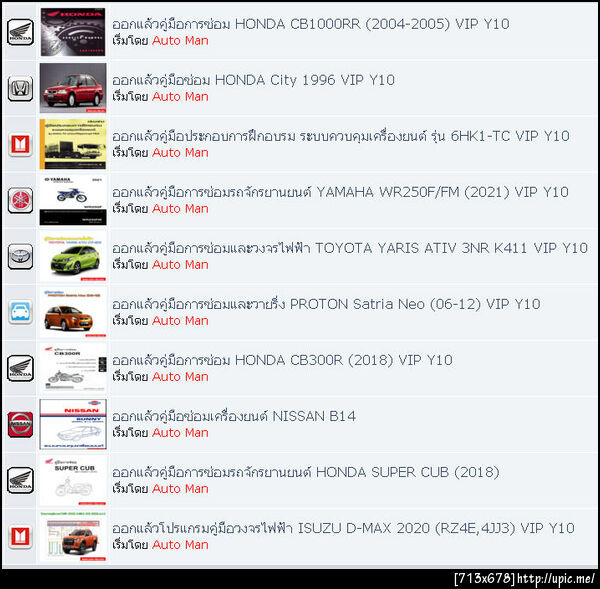Click the red Isuzu icon beside D-MAX 2020

click(x=20, y=536)
